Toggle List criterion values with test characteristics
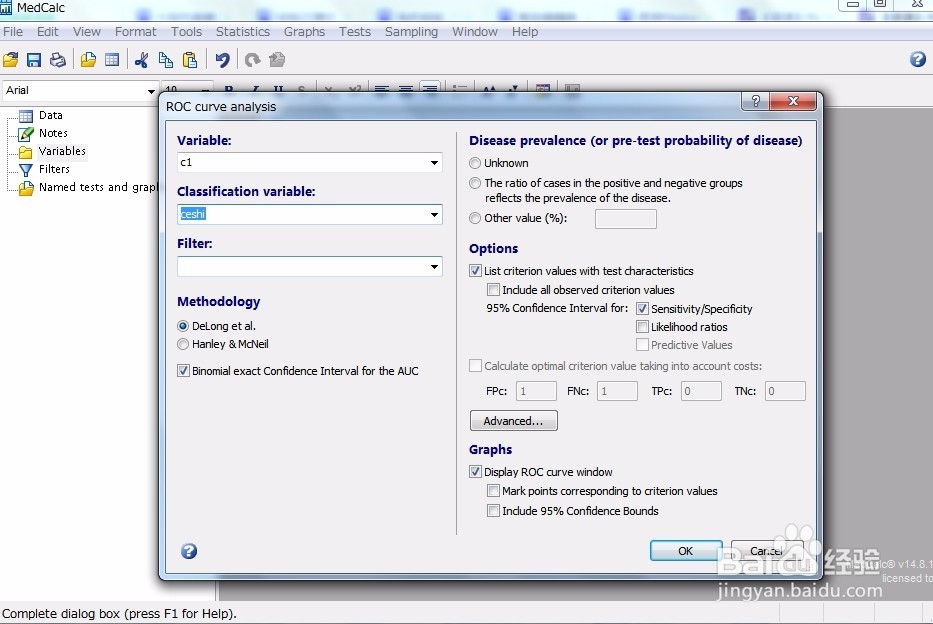 click(x=475, y=271)
